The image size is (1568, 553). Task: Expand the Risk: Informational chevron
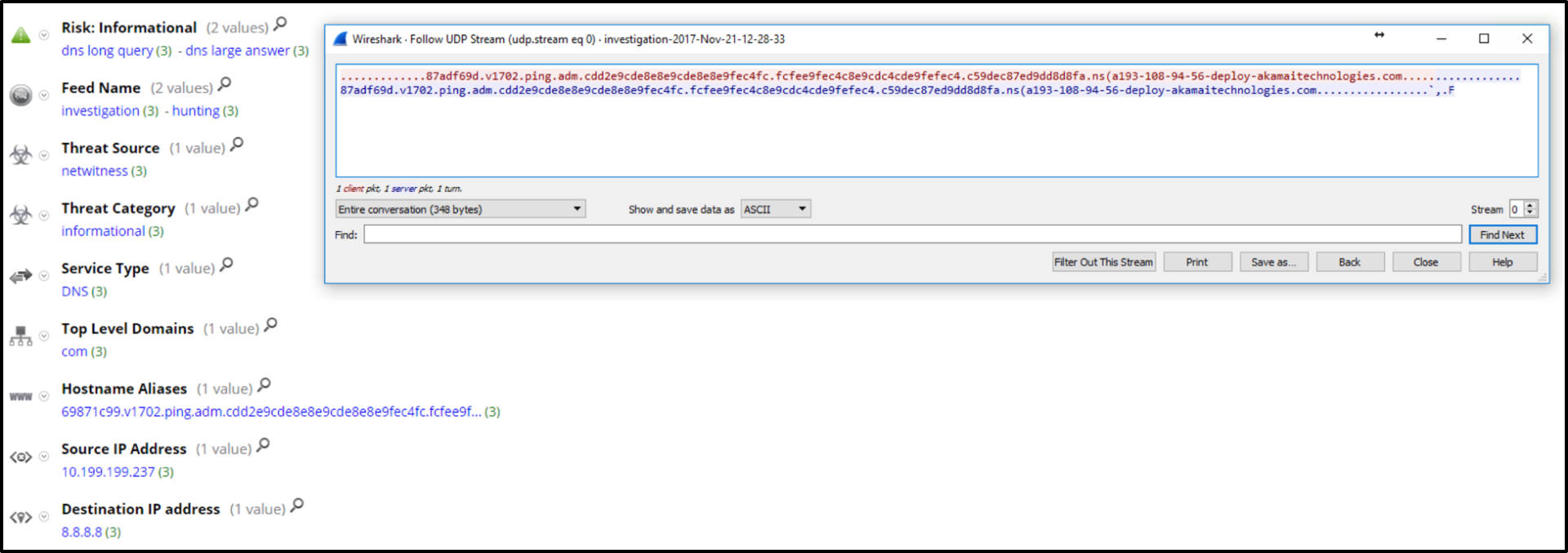point(44,35)
